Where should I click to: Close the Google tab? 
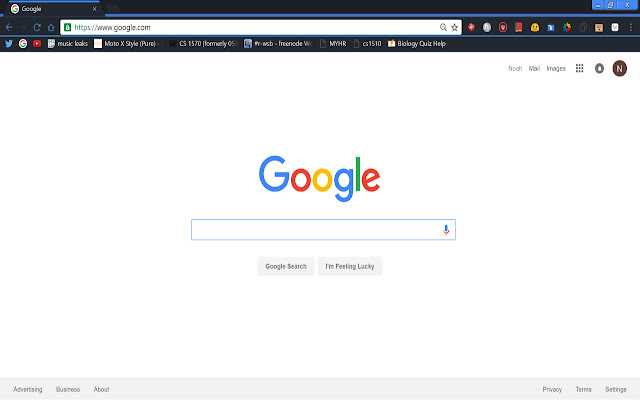pos(94,9)
